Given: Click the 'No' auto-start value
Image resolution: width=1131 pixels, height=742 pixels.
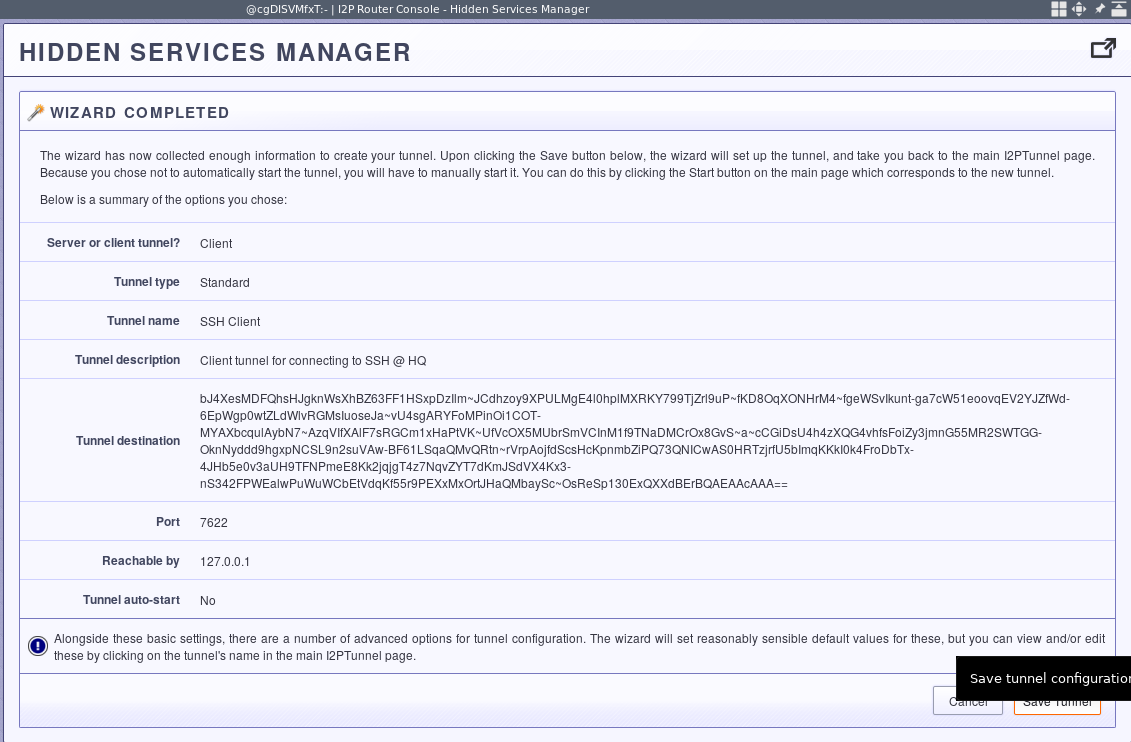Looking at the screenshot, I should (x=208, y=601).
